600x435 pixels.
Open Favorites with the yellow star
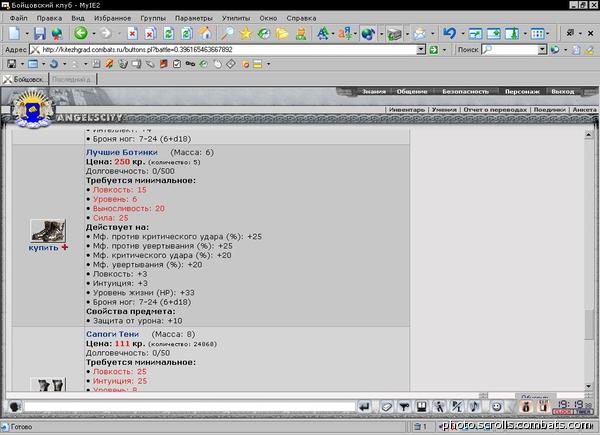[x=246, y=34]
